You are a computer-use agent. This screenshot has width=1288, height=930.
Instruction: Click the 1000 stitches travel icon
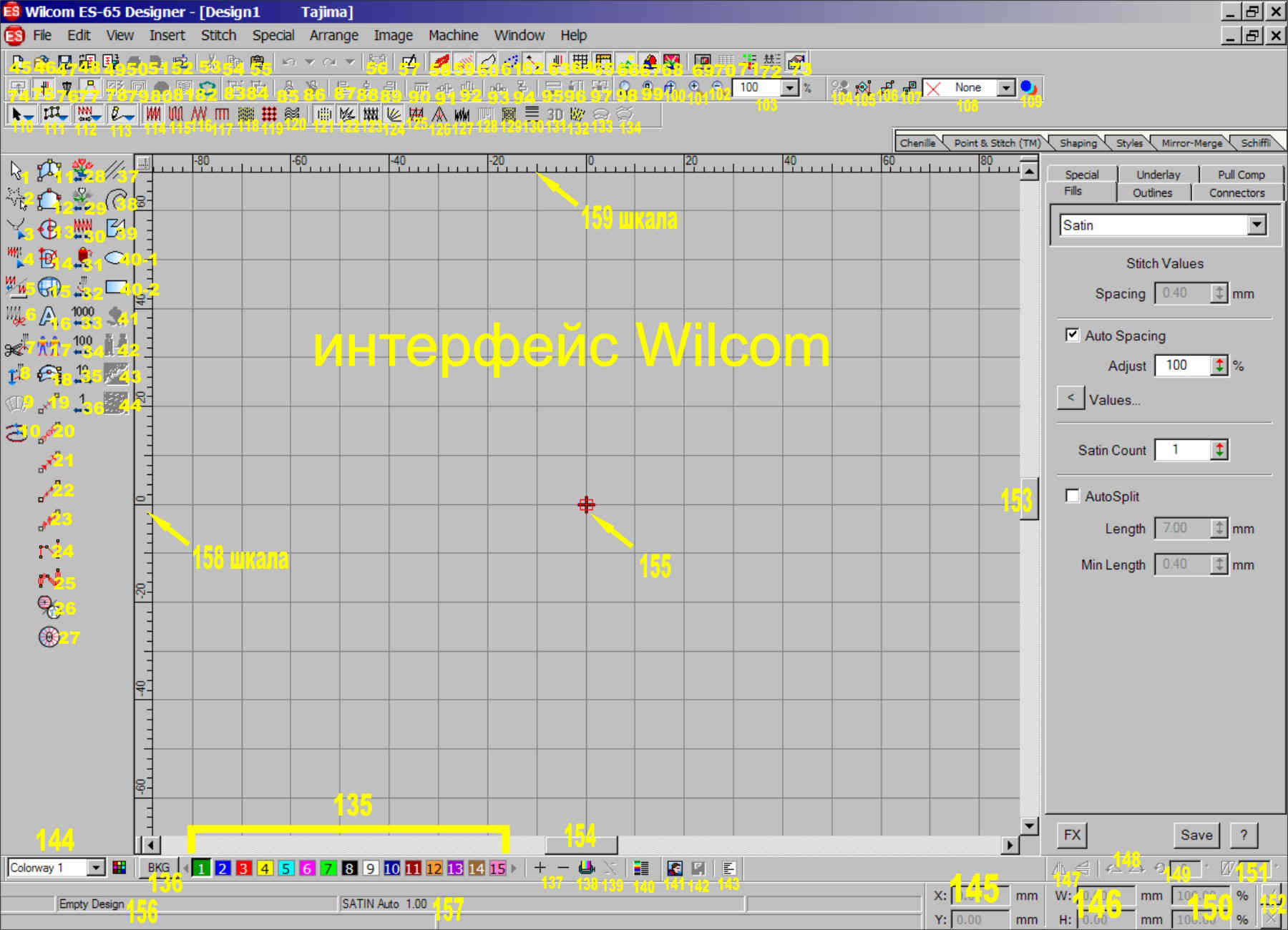pyautogui.click(x=82, y=315)
